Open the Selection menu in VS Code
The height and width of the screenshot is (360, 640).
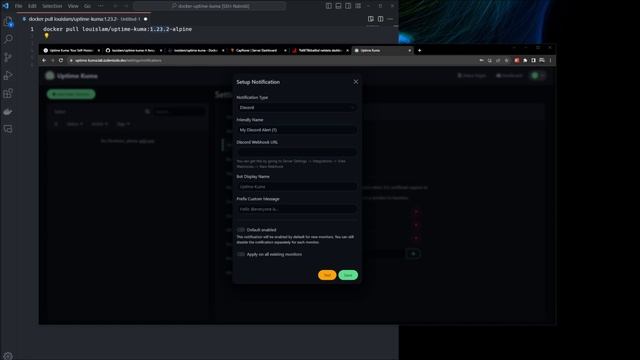[x=52, y=6]
